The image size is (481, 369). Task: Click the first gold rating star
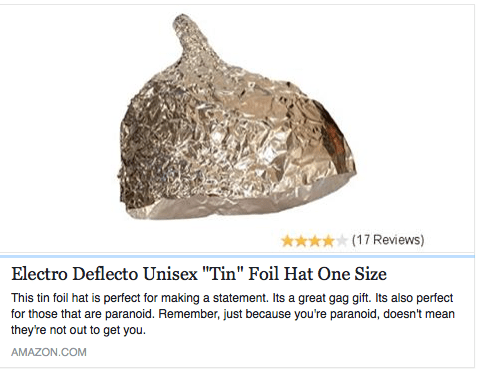[x=287, y=240]
